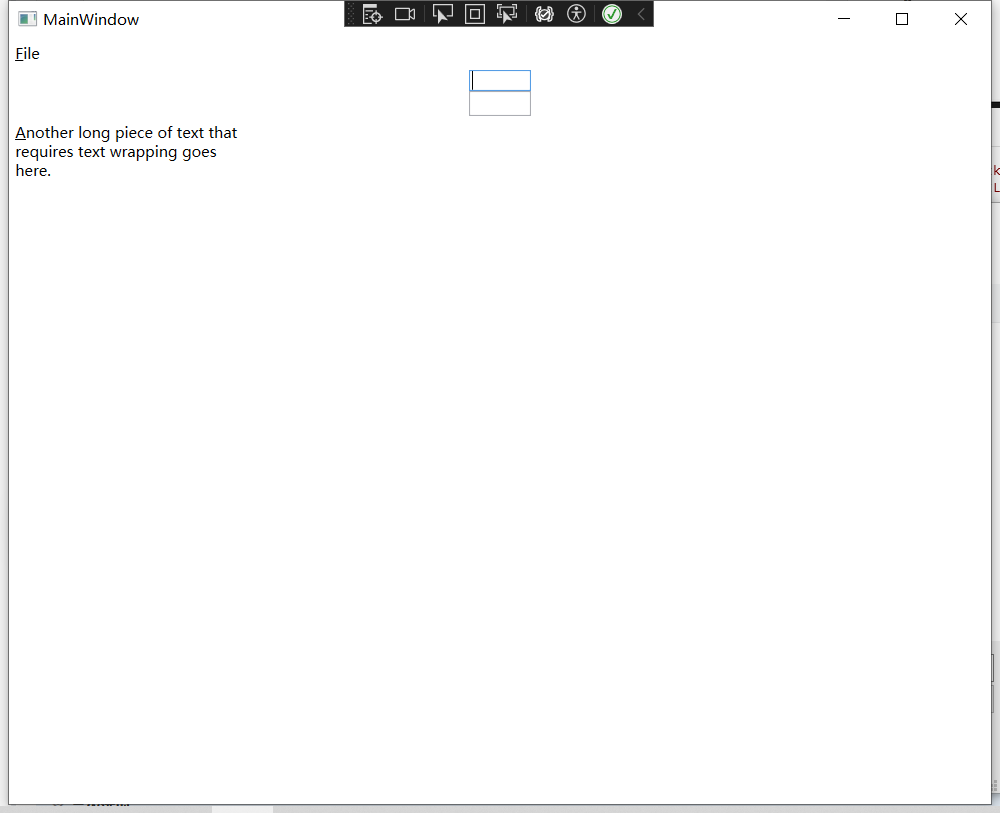Toggle Display Layout Adorners icon

(x=474, y=14)
